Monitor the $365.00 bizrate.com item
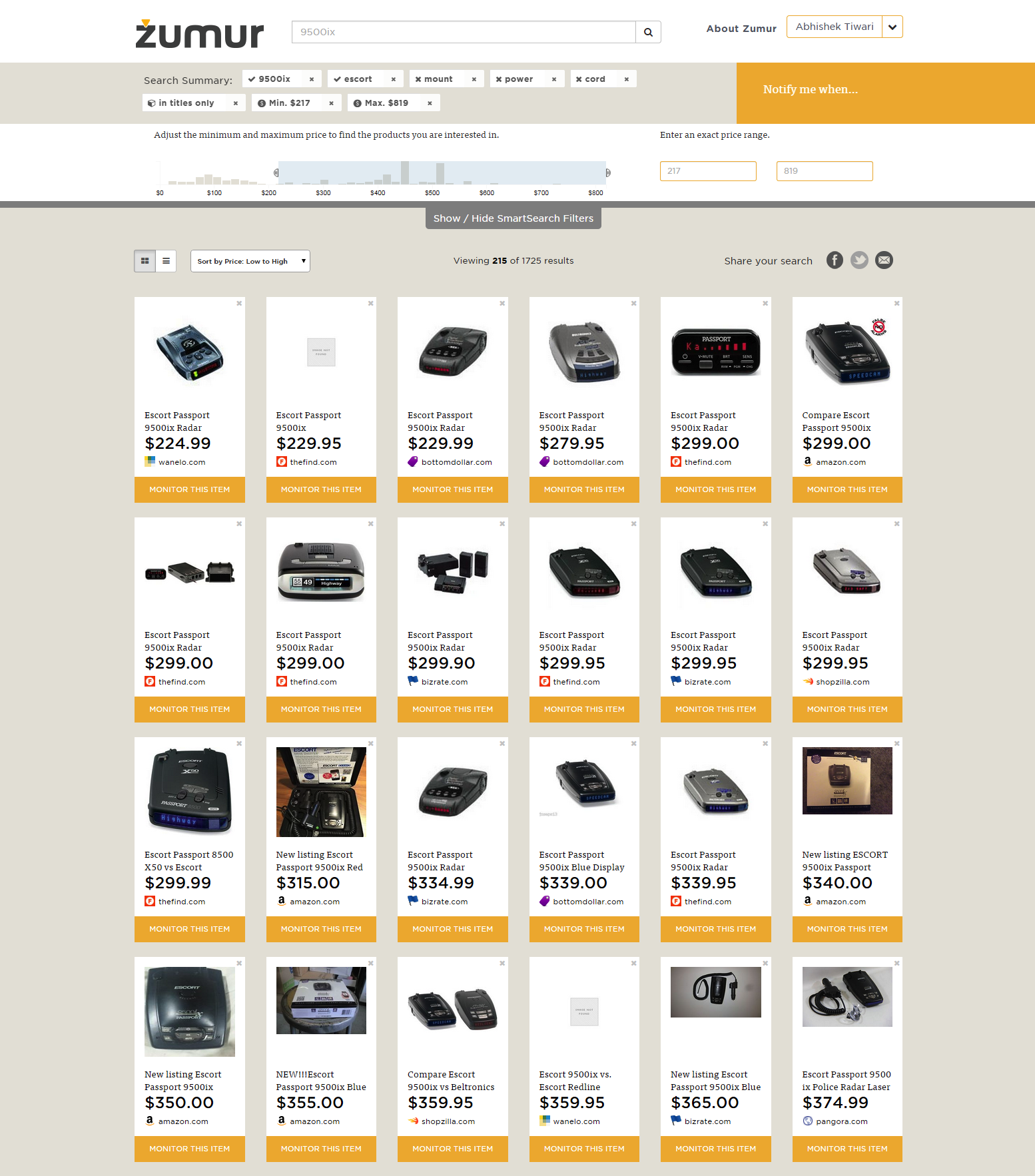Viewport: 1035px width, 1176px height. point(716,1149)
